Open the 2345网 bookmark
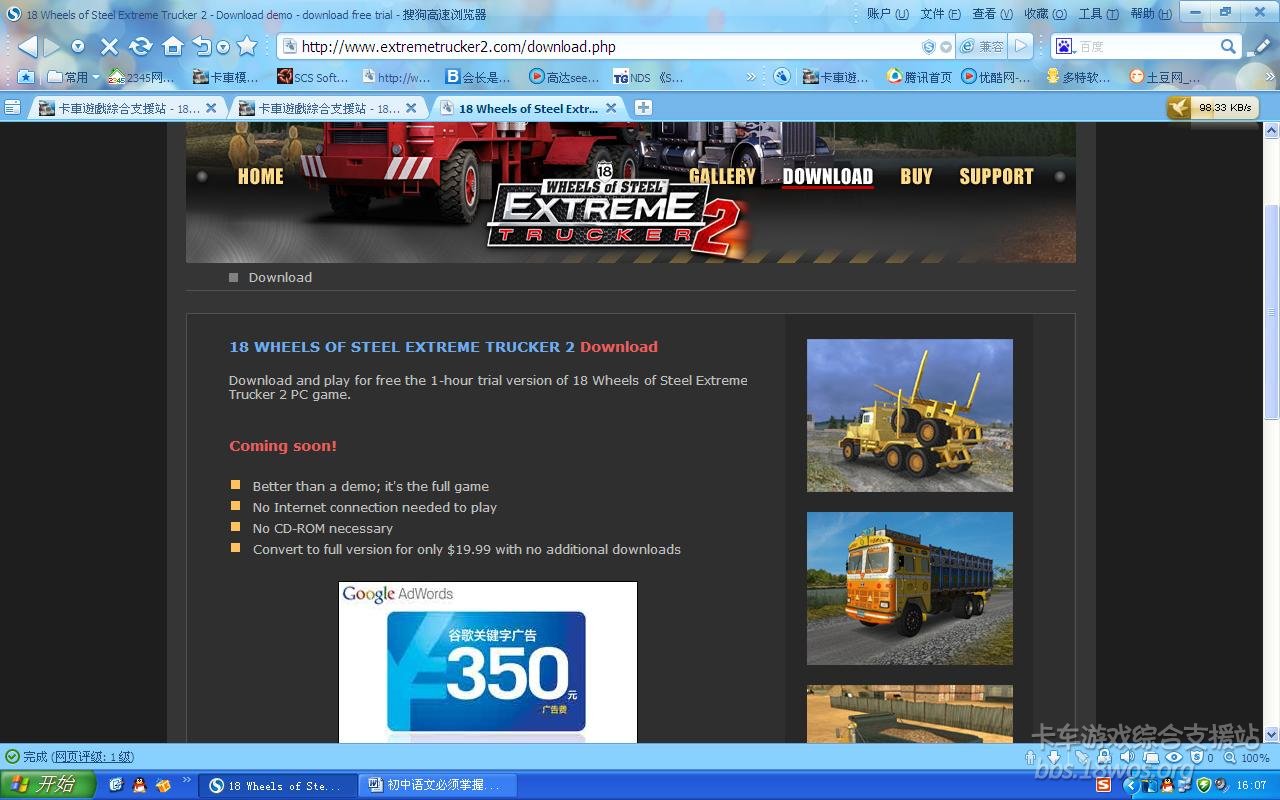This screenshot has height=800, width=1280. pos(141,77)
